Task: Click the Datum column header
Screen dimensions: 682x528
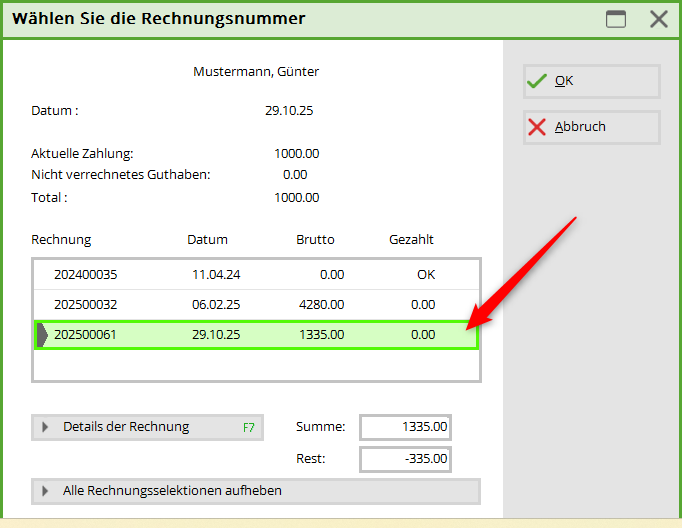Action: click(207, 240)
